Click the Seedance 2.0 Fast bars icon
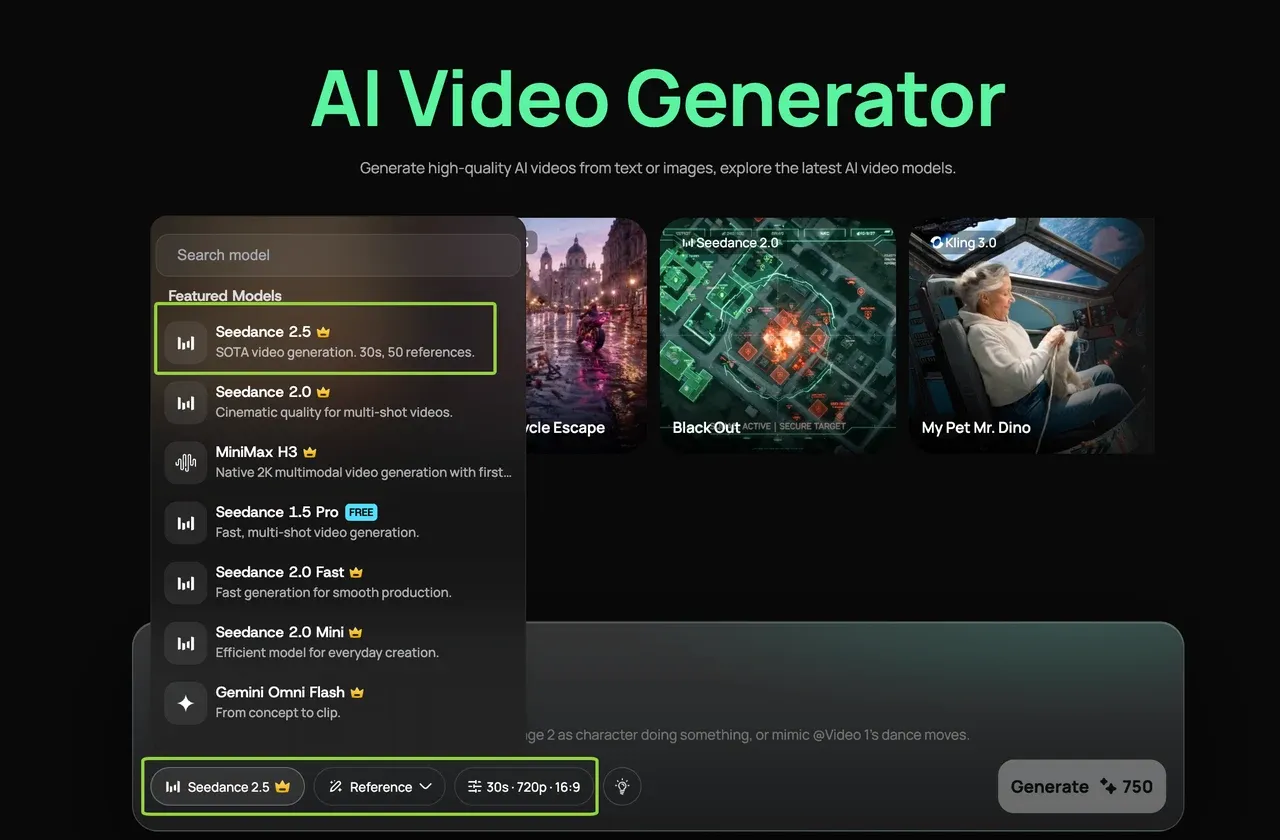 (186, 582)
